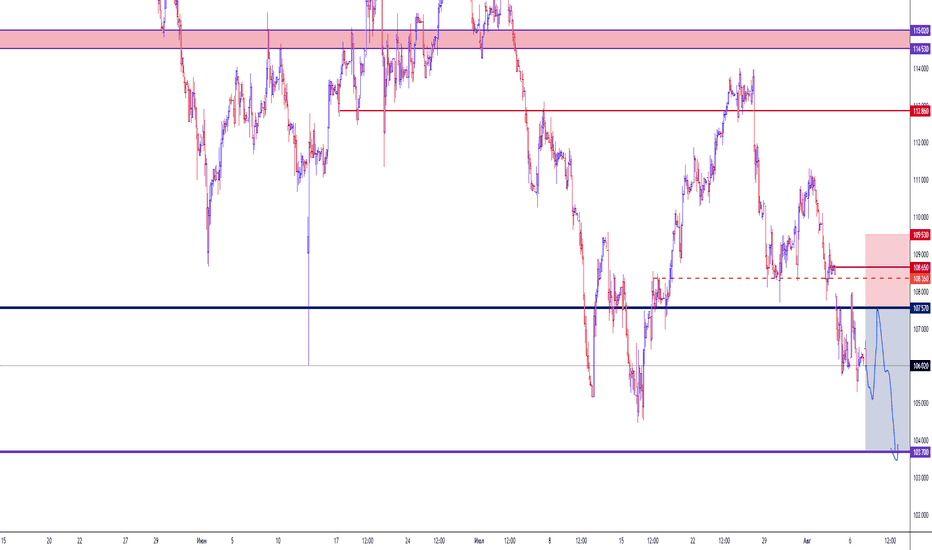Select the long red horizontal line at 112.860
This screenshot has width=932, height=550.
pyautogui.click(x=620, y=111)
